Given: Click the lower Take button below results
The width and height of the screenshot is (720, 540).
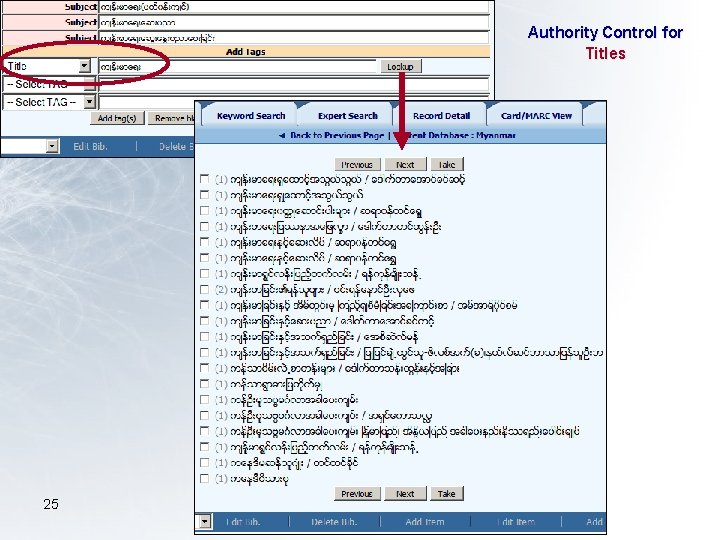Looking at the screenshot, I should tap(446, 494).
